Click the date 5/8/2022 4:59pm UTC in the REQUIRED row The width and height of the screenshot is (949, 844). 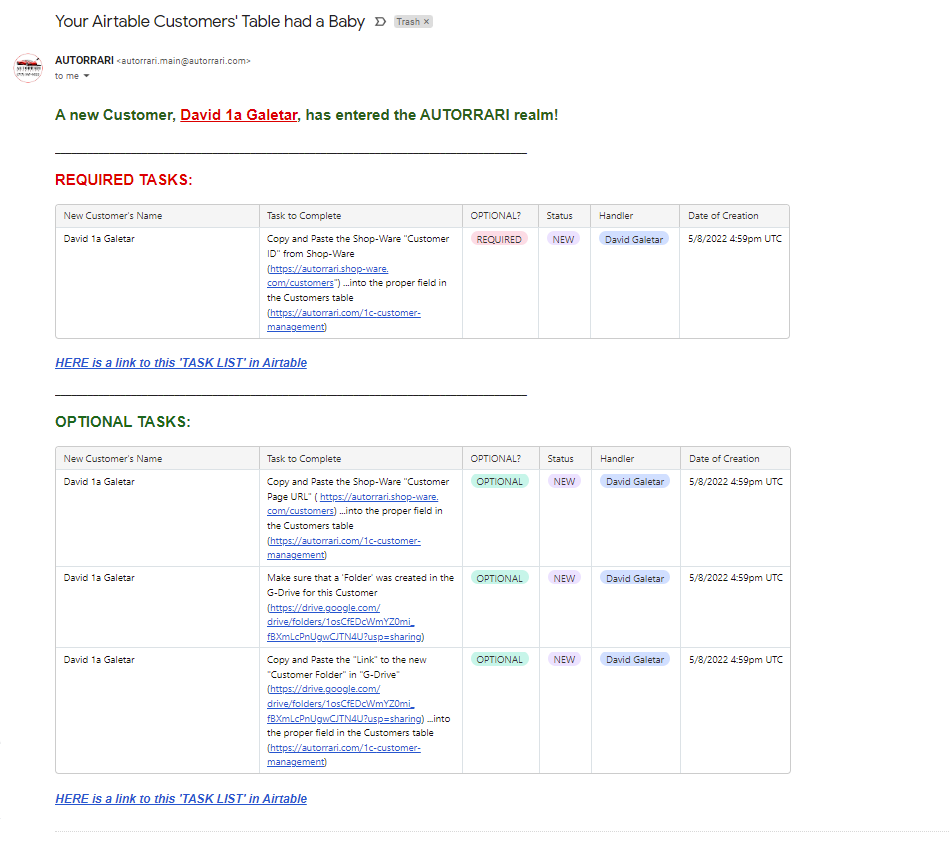coord(735,239)
